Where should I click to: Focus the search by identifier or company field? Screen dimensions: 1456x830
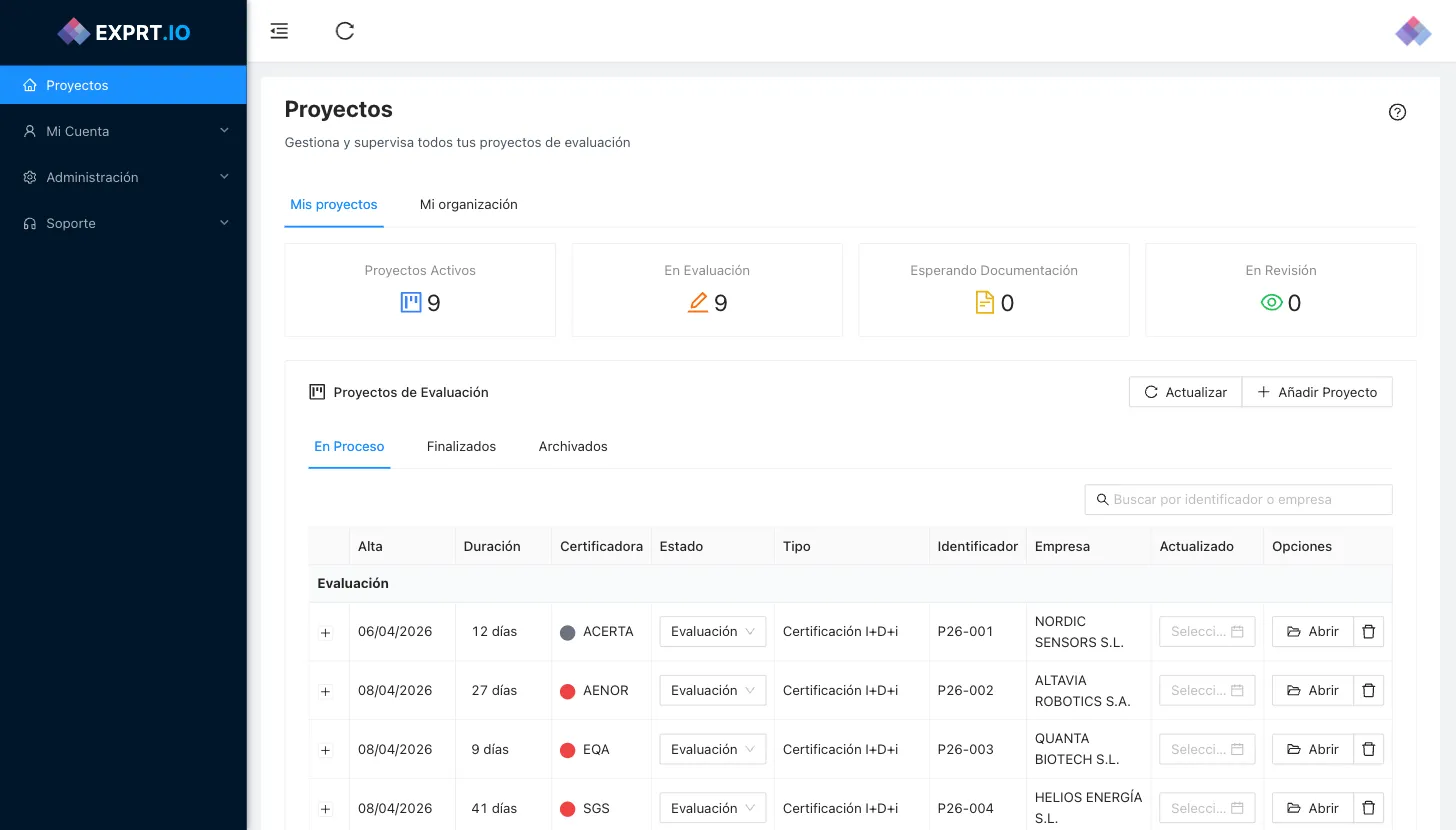point(1238,499)
